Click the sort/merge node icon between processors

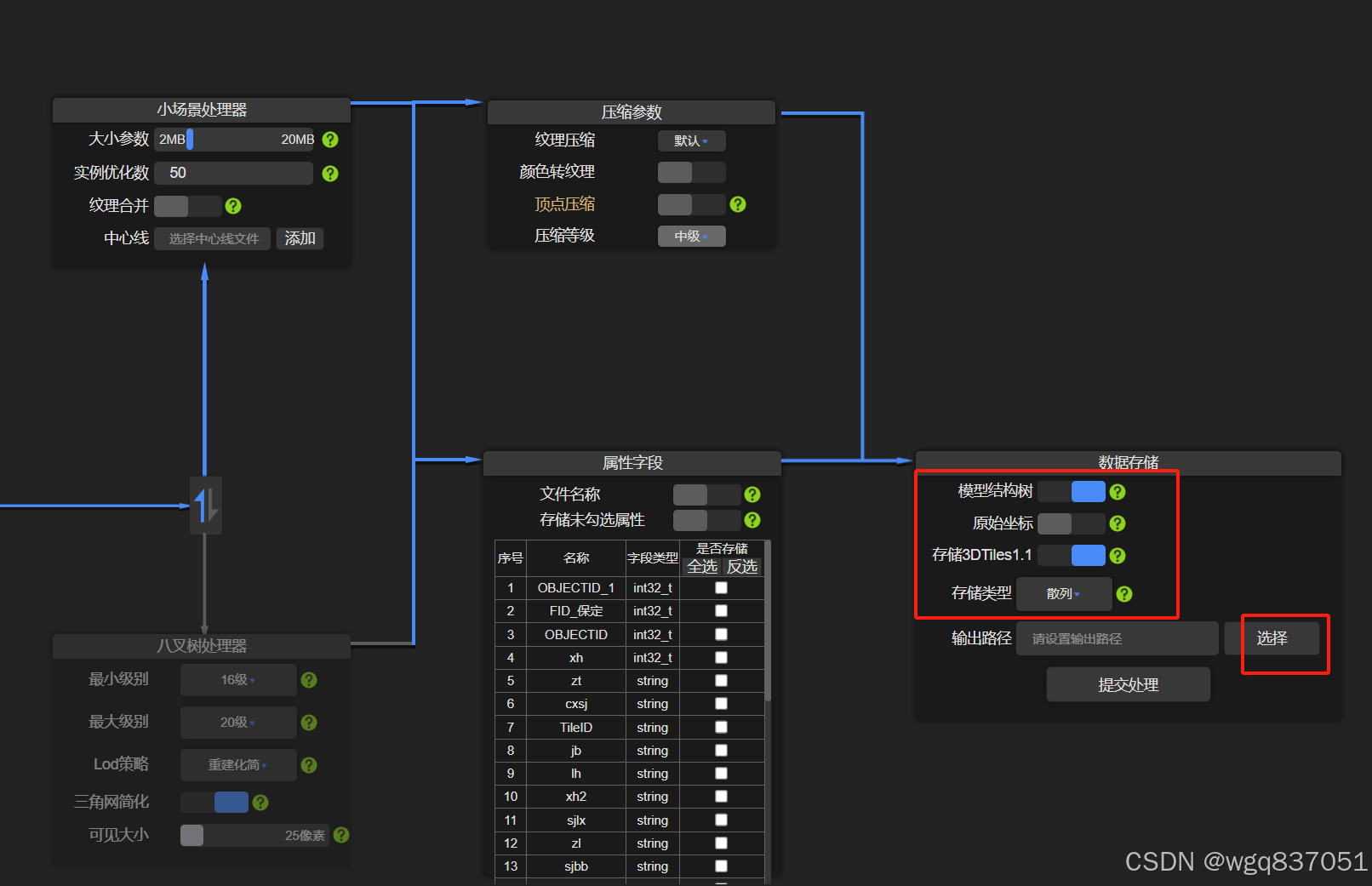pos(205,505)
